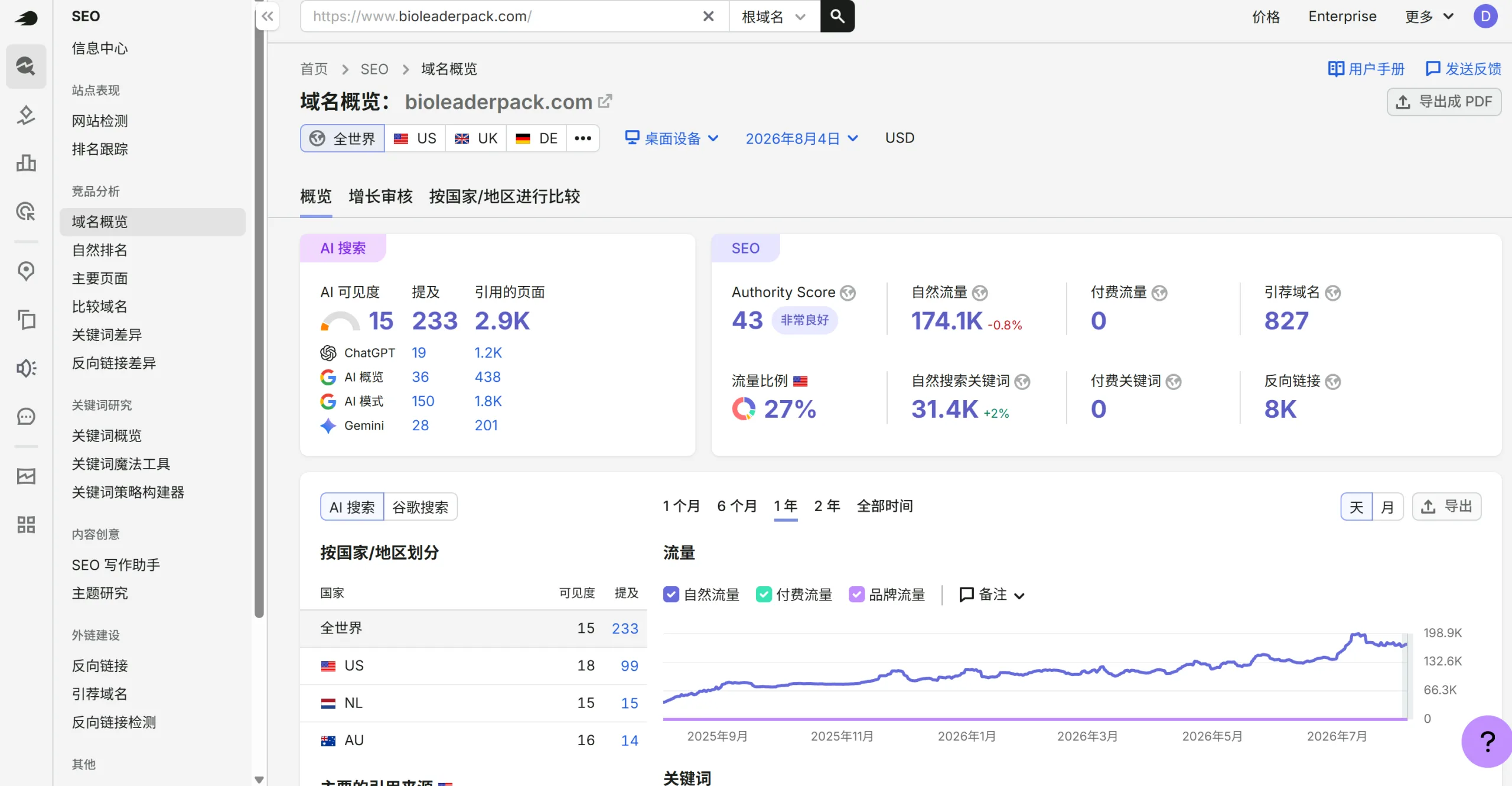1512x786 pixels.
Task: Open 价格 pricing link
Action: coord(1266,17)
